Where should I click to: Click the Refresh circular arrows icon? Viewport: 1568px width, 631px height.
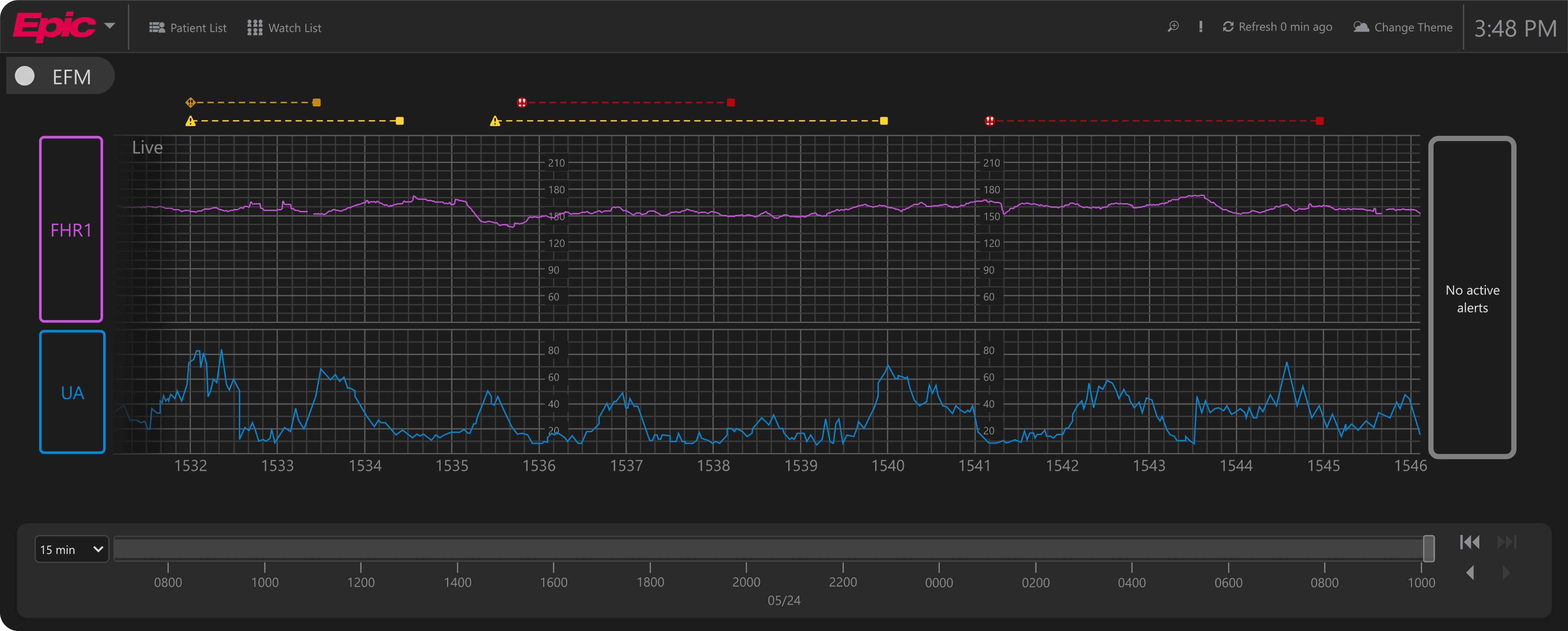pyautogui.click(x=1228, y=27)
